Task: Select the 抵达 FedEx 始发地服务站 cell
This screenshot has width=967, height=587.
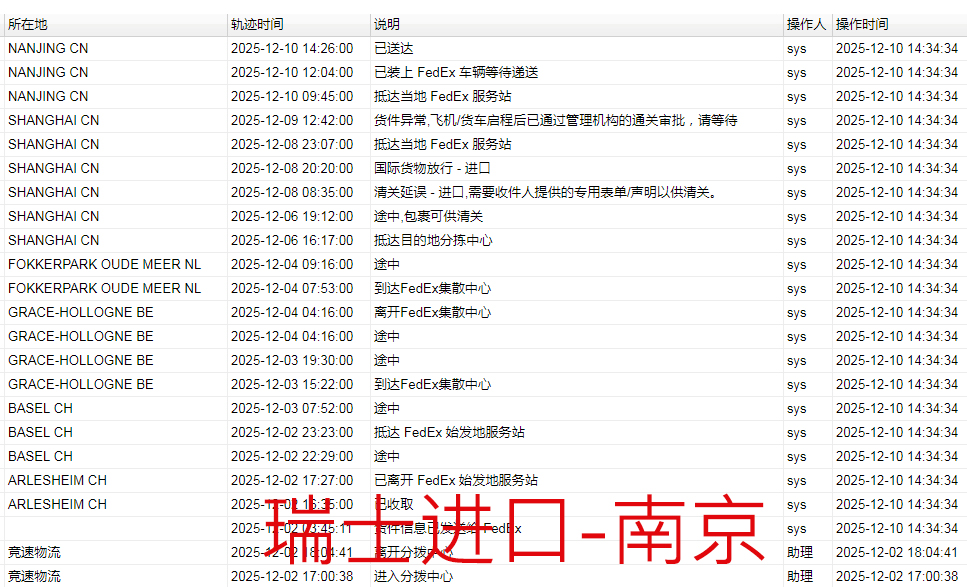Action: pyautogui.click(x=449, y=432)
